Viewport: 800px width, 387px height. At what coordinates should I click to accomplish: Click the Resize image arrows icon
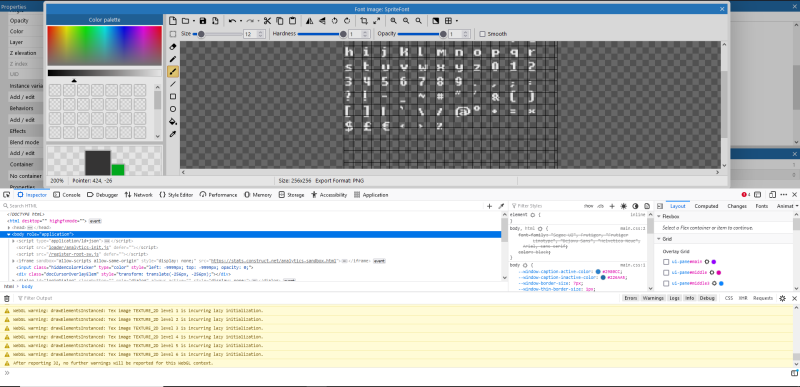(377, 21)
